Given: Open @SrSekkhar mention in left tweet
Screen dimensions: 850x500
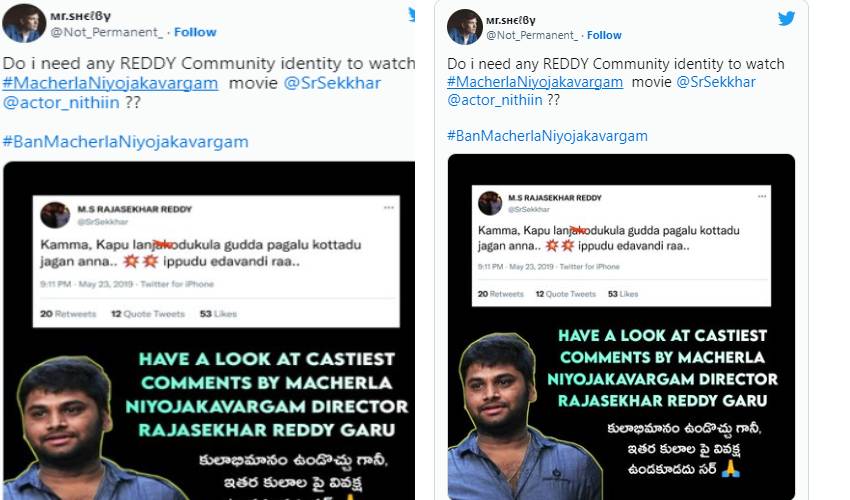Looking at the screenshot, I should pyautogui.click(x=332, y=83).
